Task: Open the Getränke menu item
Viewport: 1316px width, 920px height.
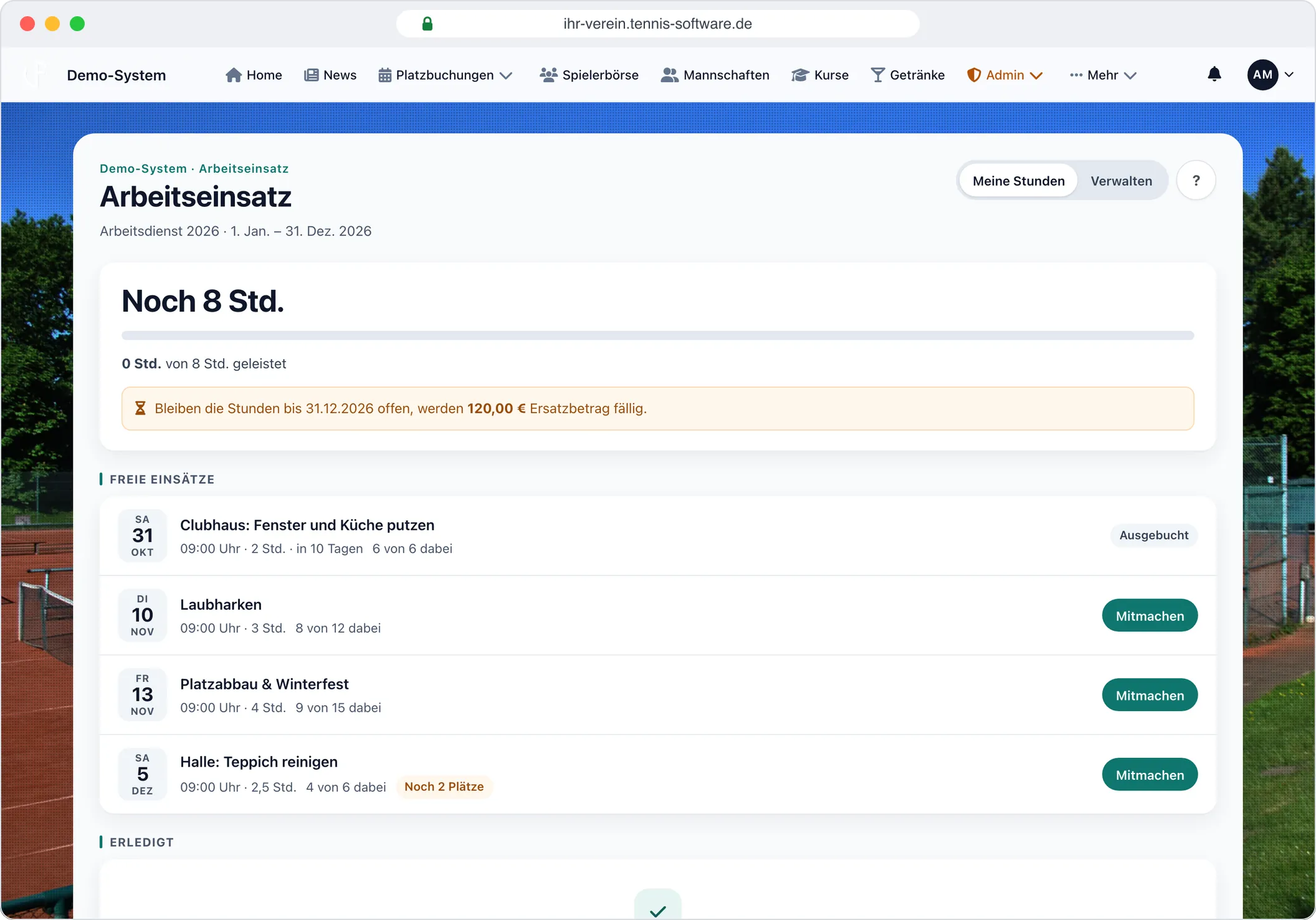Action: (907, 75)
